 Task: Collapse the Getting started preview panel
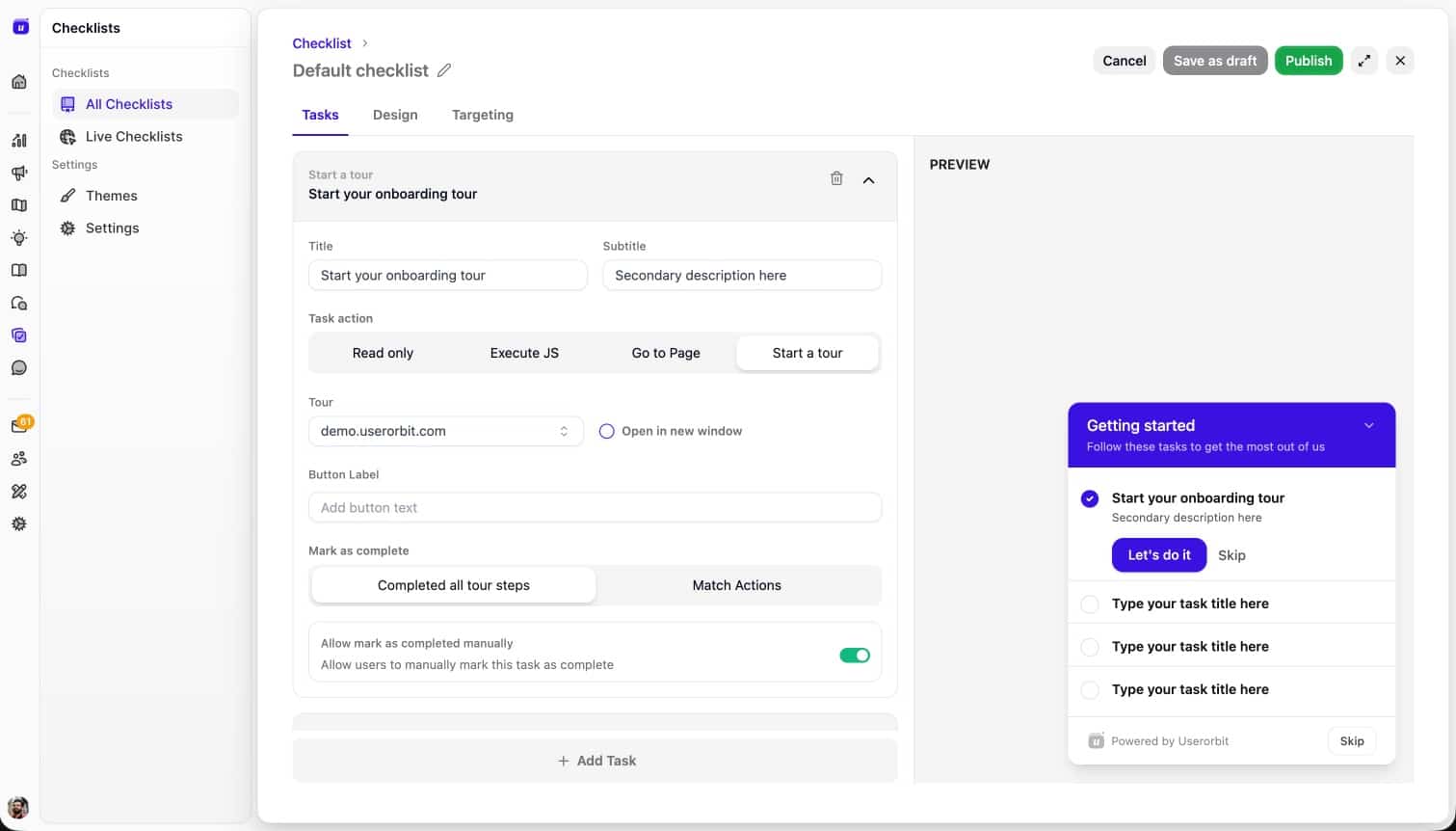tap(1369, 425)
